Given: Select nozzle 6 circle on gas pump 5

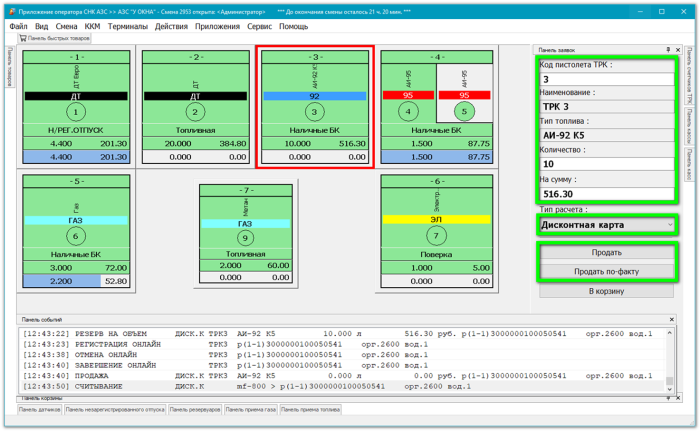Looking at the screenshot, I should 75,236.
